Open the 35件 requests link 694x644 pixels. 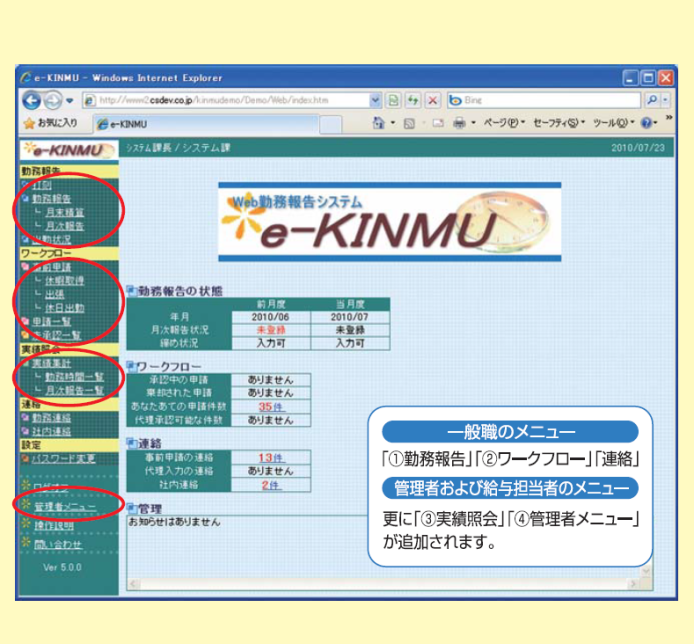coord(271,407)
